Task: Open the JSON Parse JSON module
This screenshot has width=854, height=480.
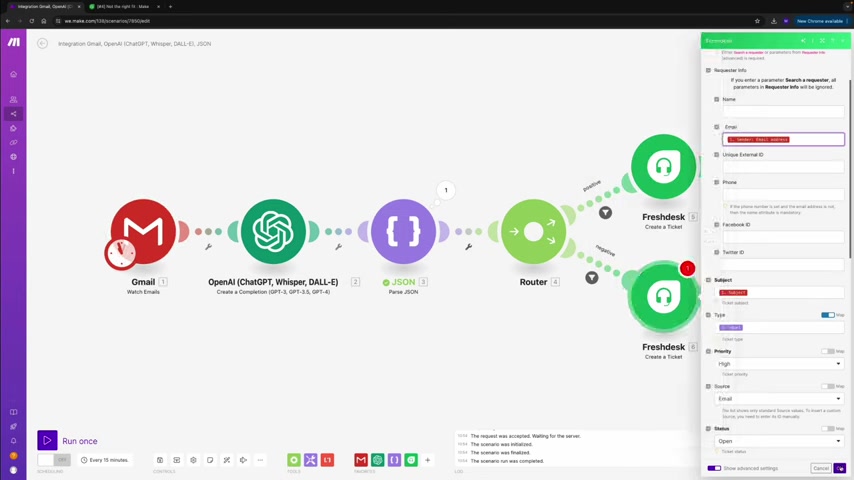Action: [x=403, y=232]
